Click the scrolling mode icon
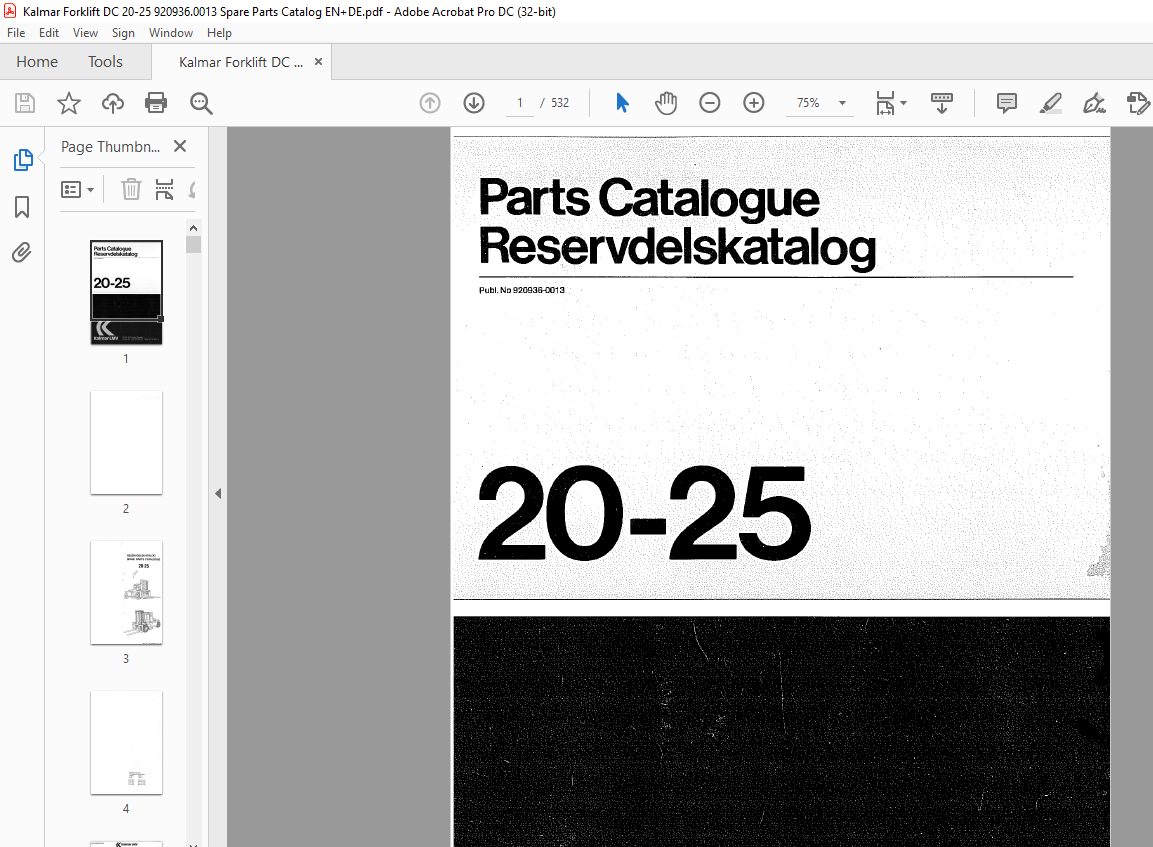The height and width of the screenshot is (847, 1153). [942, 103]
